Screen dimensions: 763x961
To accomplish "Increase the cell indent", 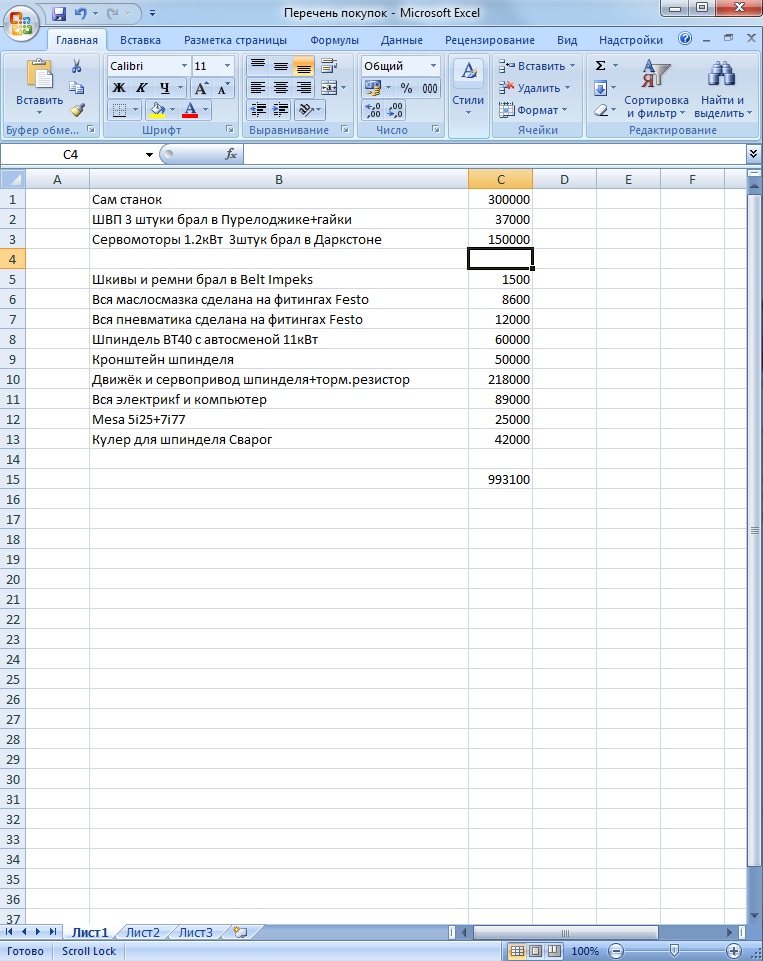I will (x=281, y=110).
